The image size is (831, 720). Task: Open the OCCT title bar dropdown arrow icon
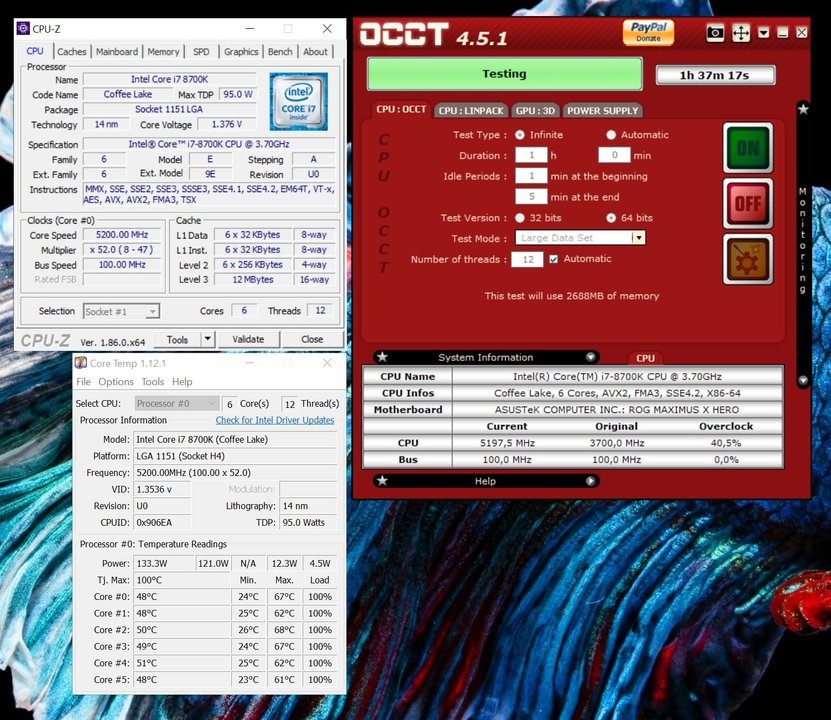tap(763, 33)
